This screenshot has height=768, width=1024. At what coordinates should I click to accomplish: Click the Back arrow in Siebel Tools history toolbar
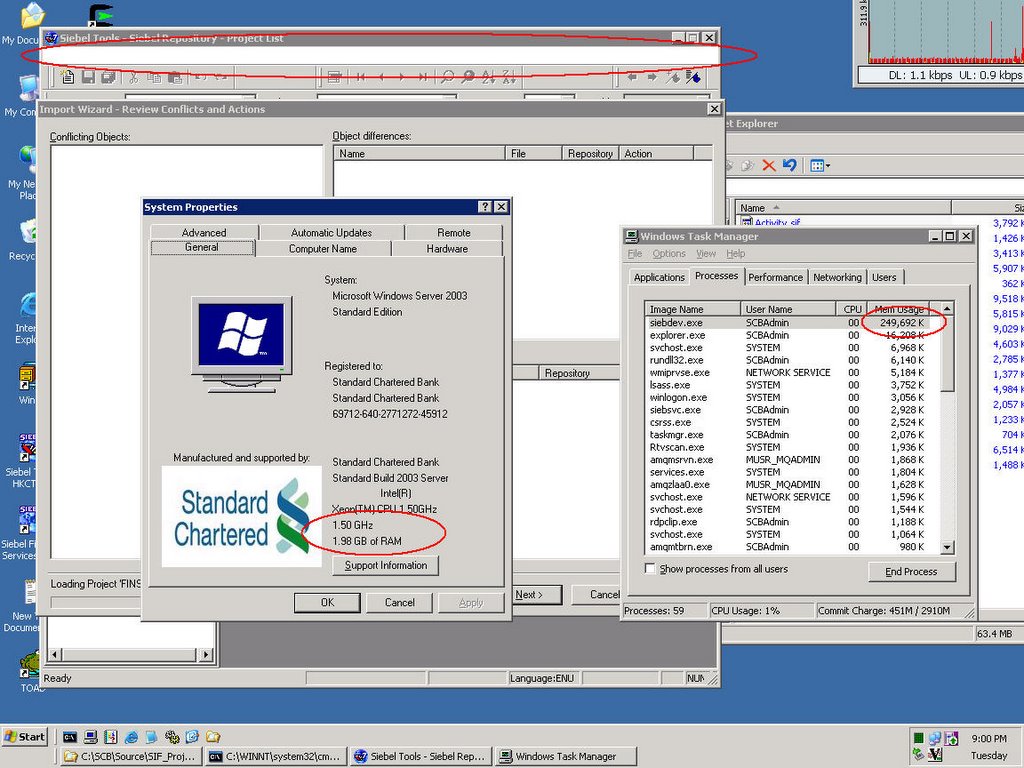coord(632,77)
